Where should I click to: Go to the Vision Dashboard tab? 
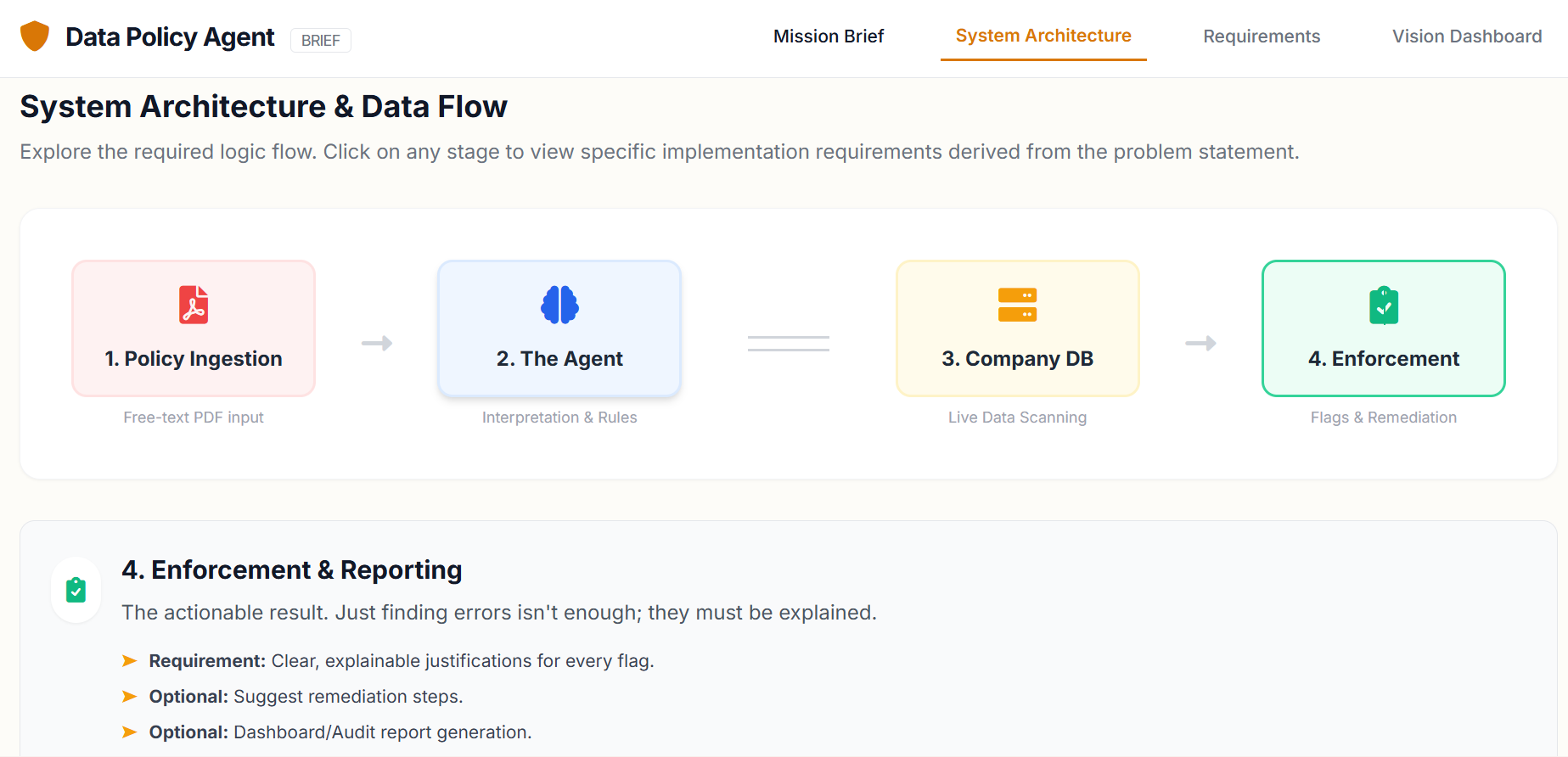[1467, 36]
